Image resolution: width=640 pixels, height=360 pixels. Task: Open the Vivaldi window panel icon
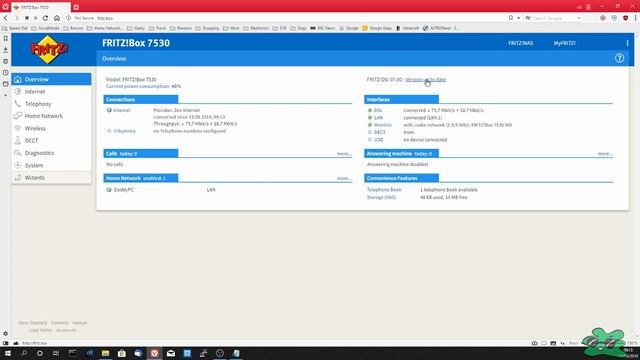click(5, 84)
